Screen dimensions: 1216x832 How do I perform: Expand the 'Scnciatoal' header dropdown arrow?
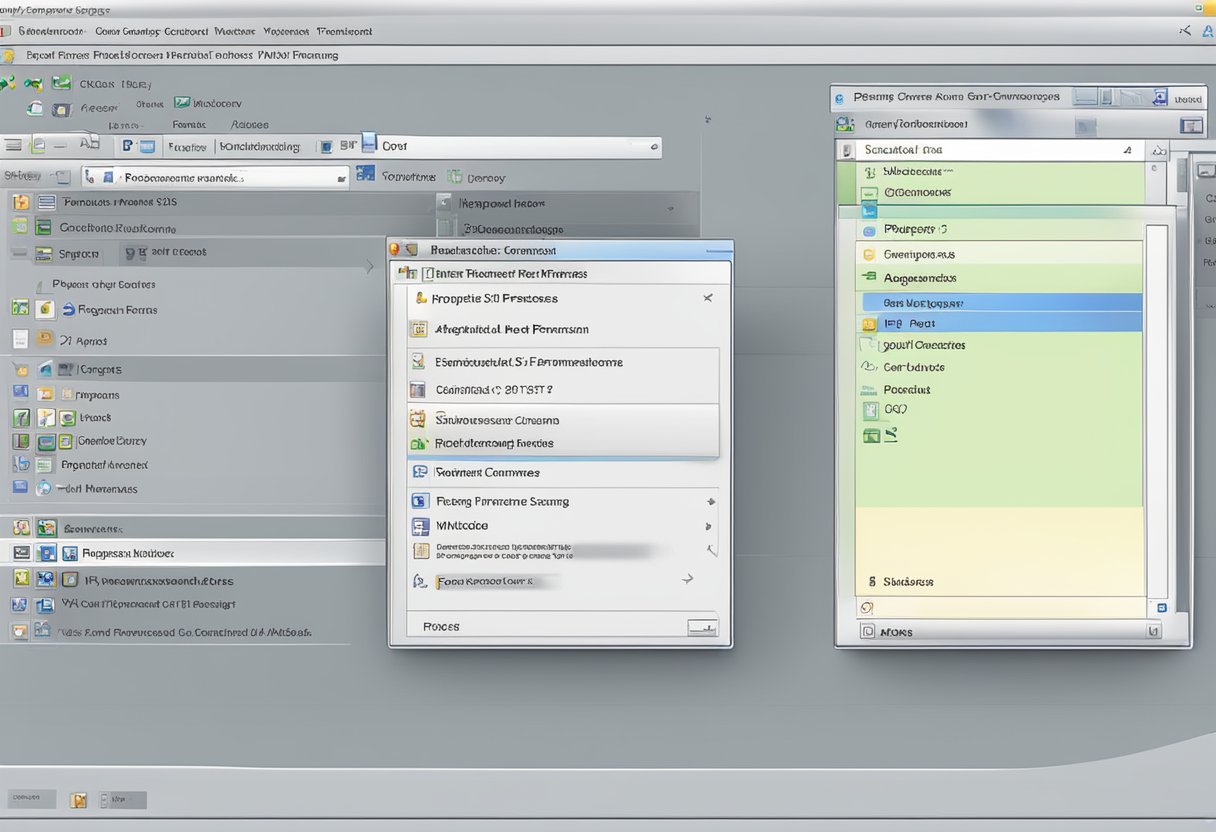[x=1128, y=150]
